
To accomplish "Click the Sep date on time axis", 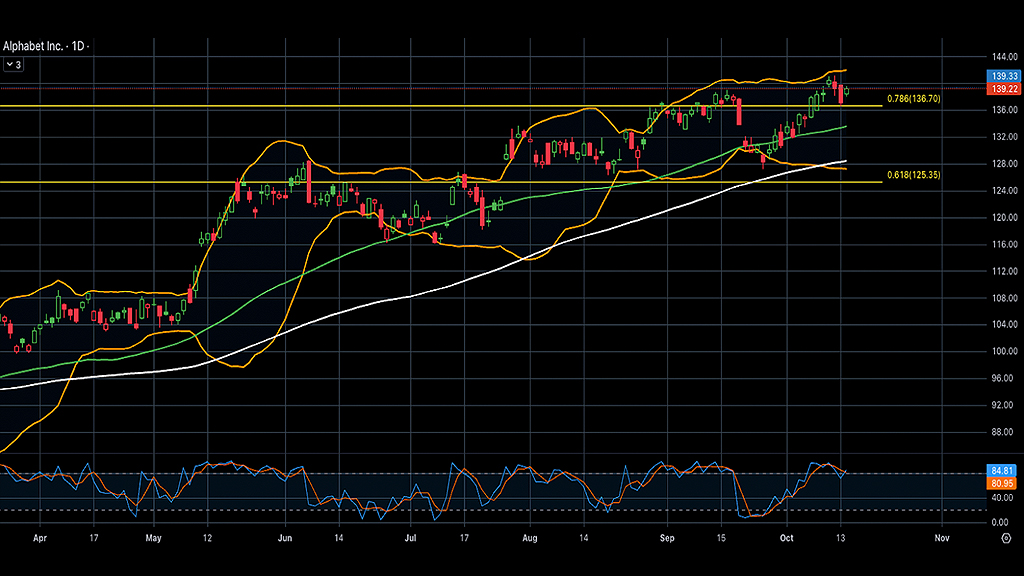I will tap(667, 538).
